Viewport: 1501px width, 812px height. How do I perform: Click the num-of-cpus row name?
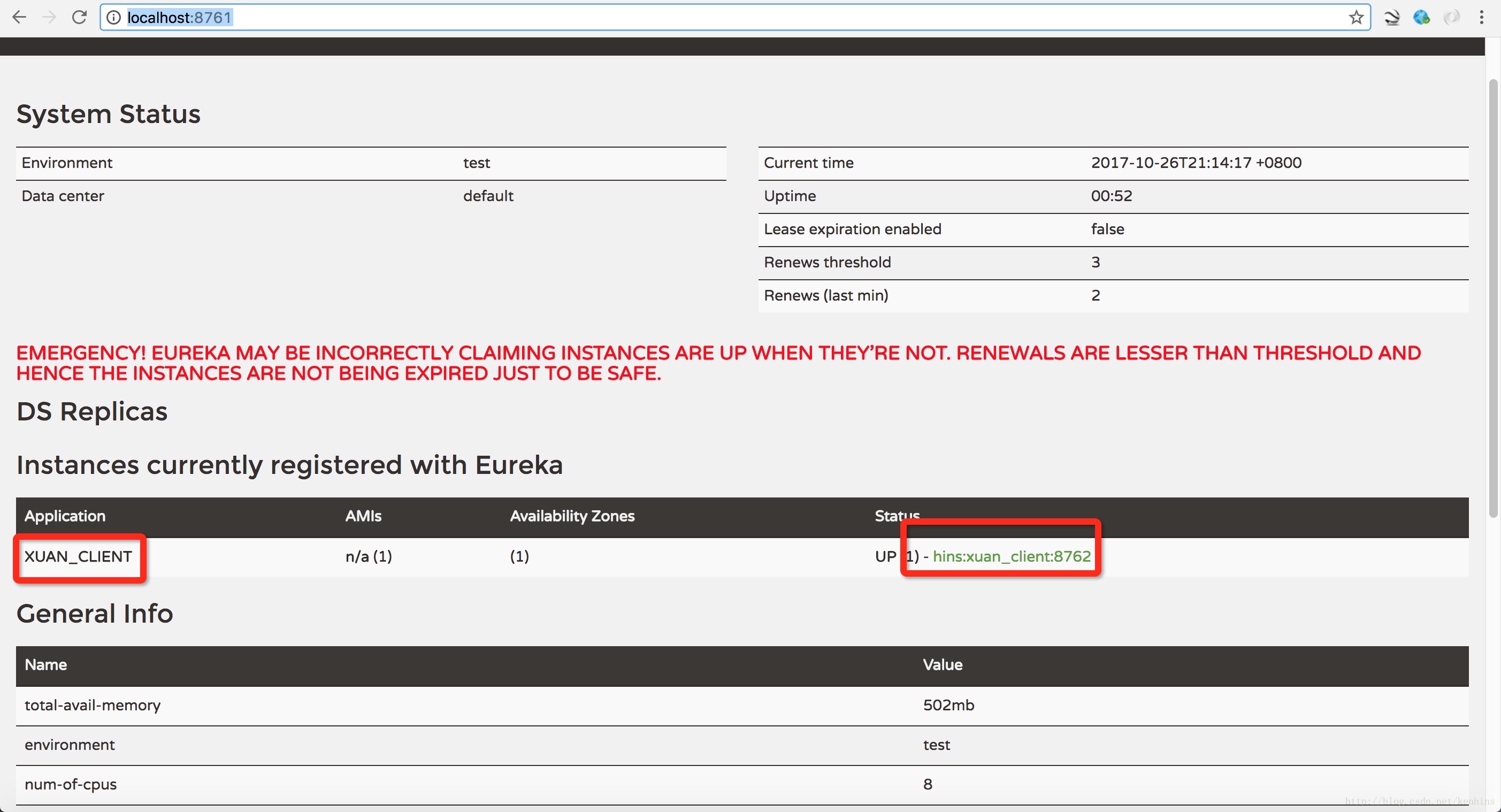point(71,785)
